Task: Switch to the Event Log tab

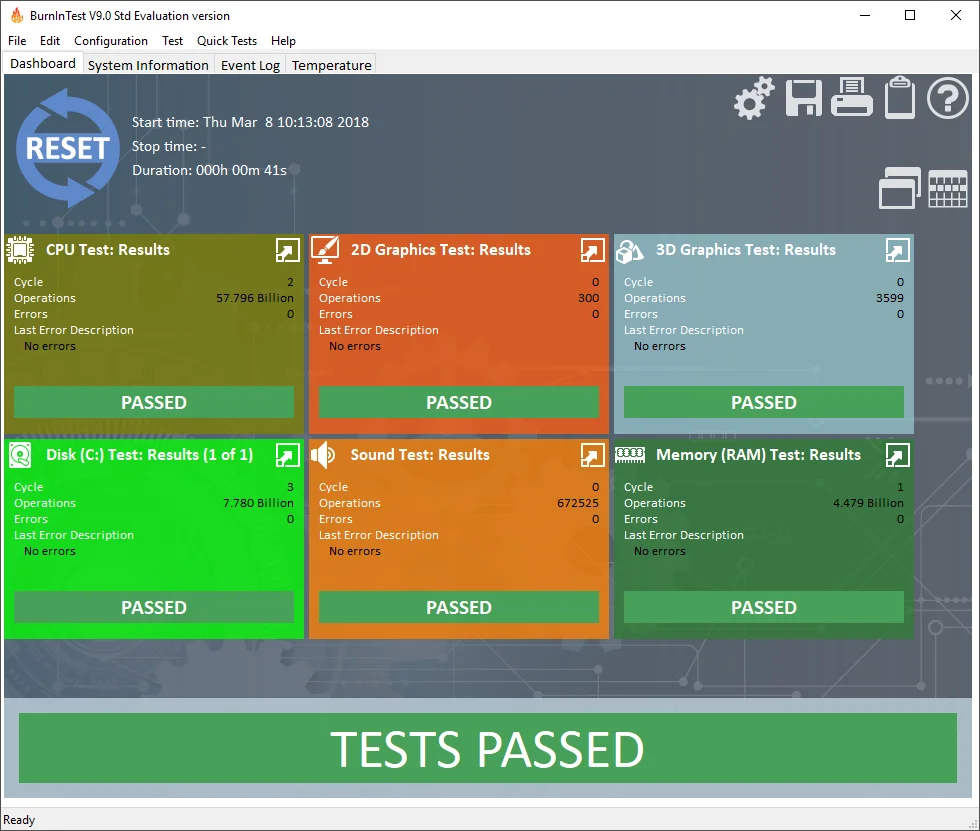Action: coord(250,65)
